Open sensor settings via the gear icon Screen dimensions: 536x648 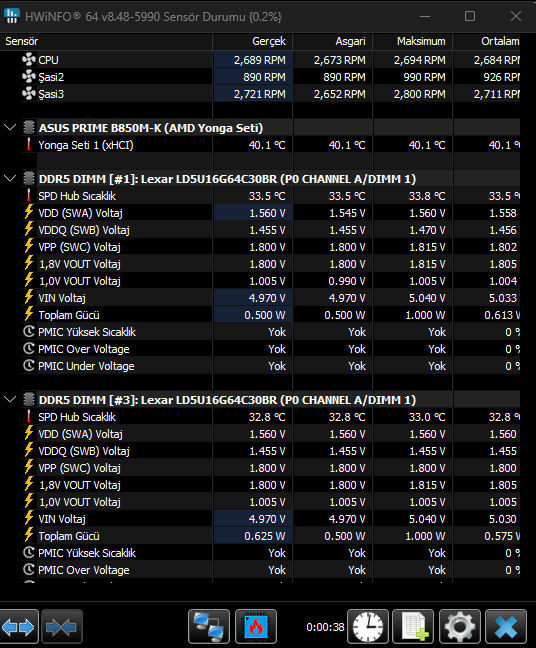tap(460, 627)
